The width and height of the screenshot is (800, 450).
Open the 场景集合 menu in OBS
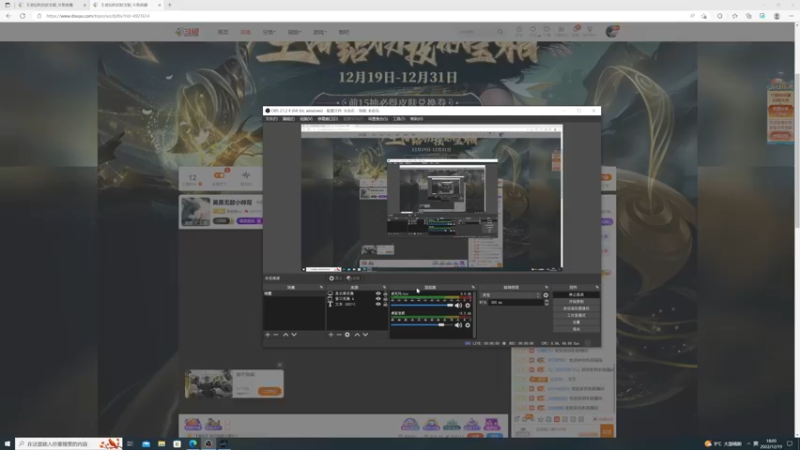(378, 119)
